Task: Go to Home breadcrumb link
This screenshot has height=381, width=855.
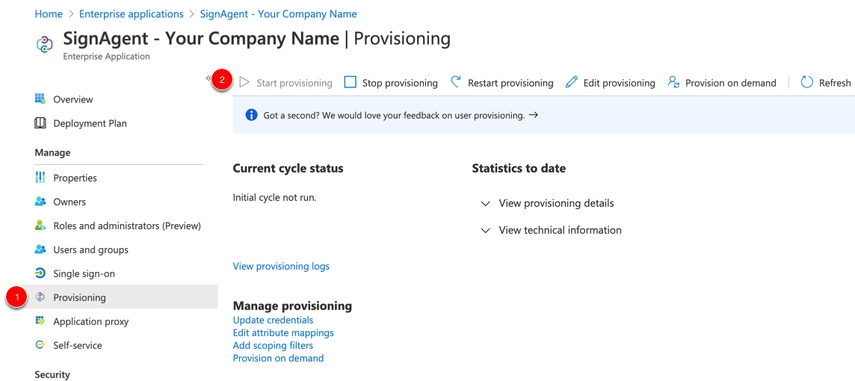Action: click(49, 14)
